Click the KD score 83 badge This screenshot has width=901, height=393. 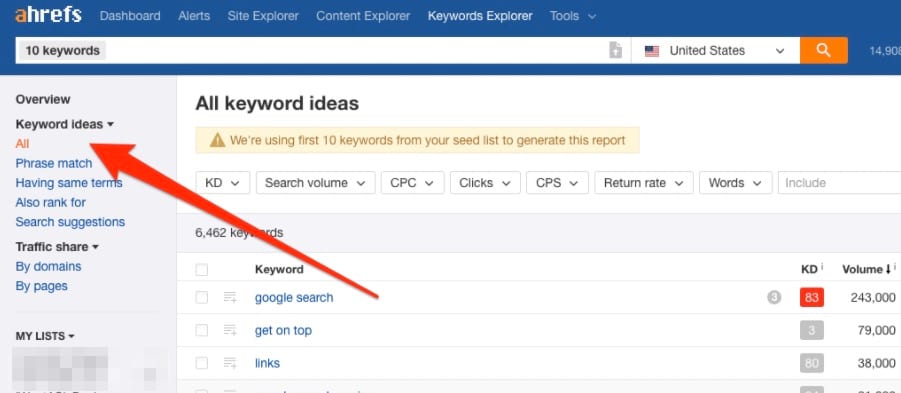tap(812, 298)
